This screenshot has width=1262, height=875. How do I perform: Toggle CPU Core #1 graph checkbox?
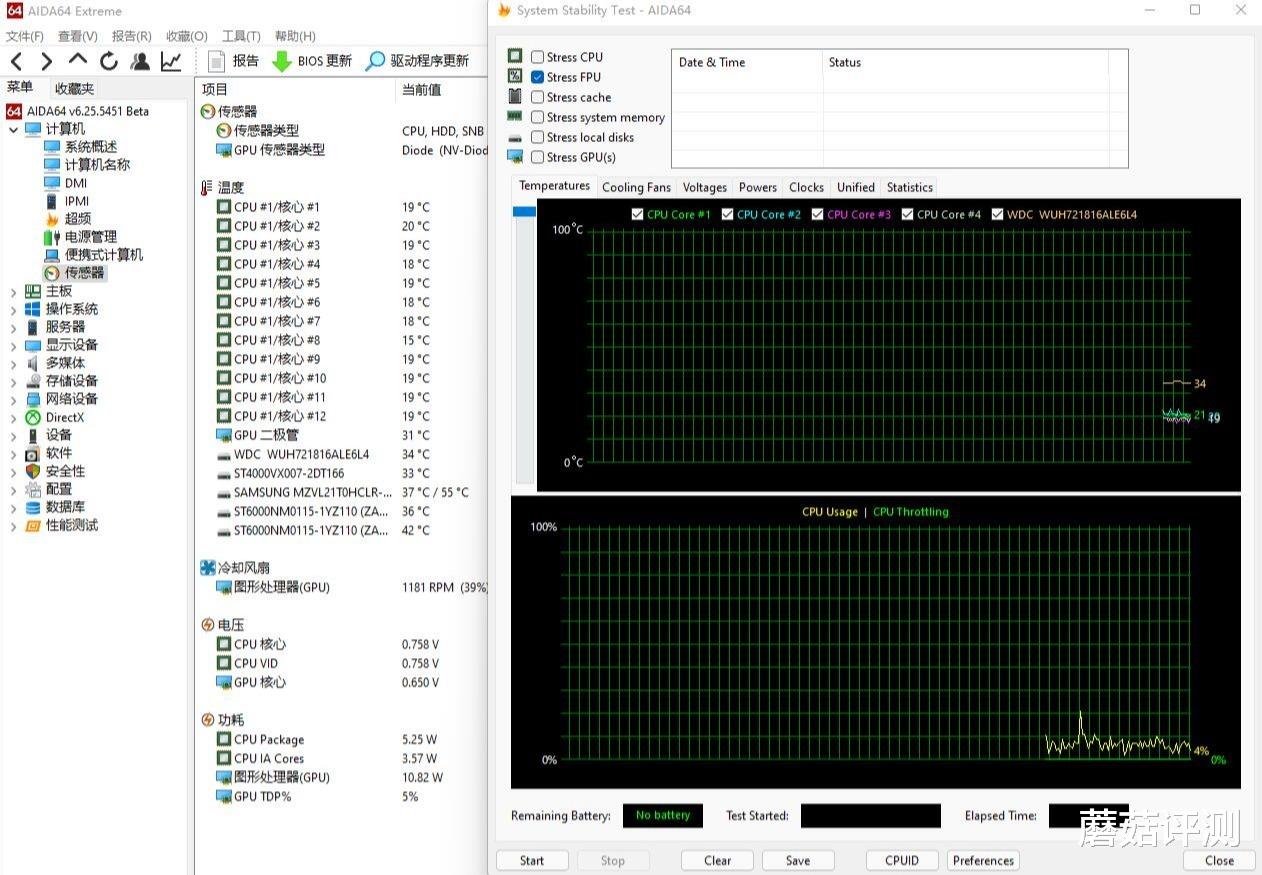638,214
